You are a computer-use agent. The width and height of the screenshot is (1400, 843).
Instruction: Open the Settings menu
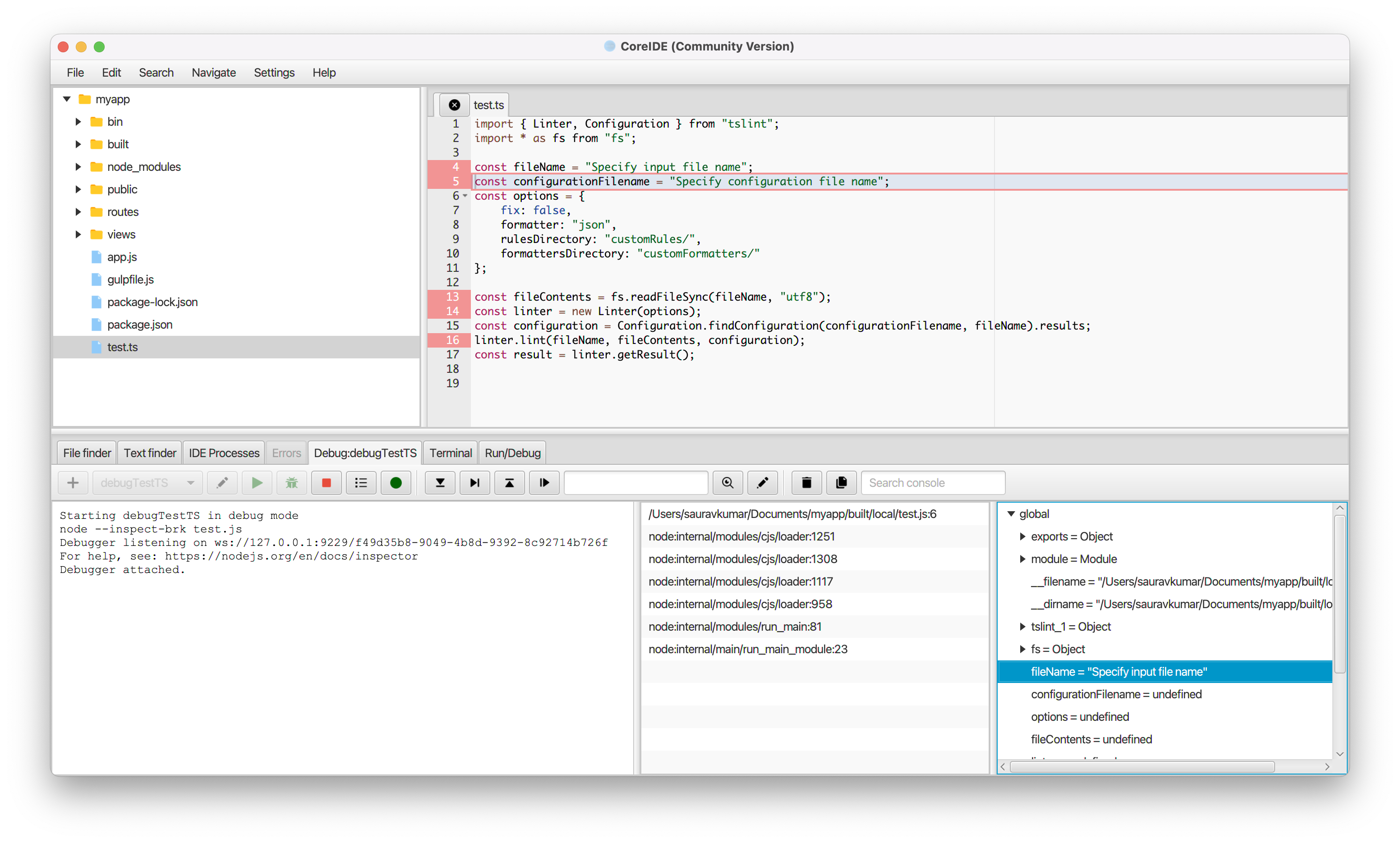click(x=274, y=73)
